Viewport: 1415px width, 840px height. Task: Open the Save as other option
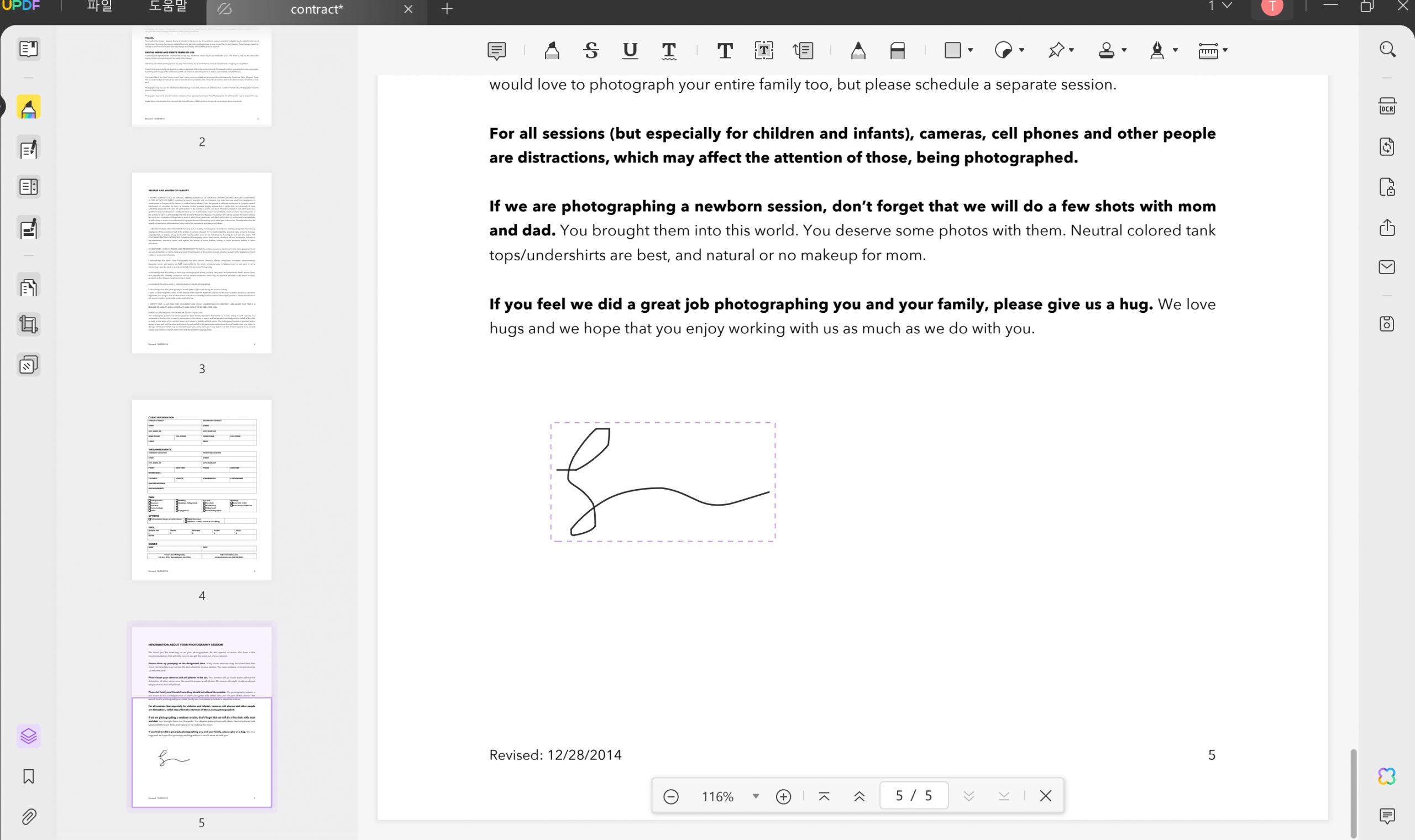(x=1387, y=324)
